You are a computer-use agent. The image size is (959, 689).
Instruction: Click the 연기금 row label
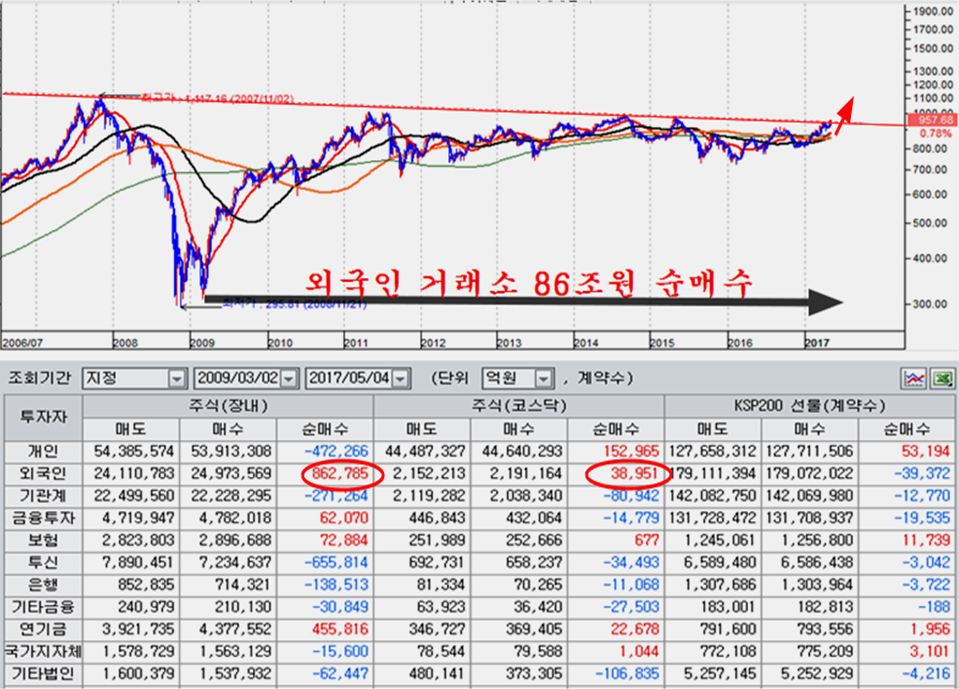pos(42,628)
